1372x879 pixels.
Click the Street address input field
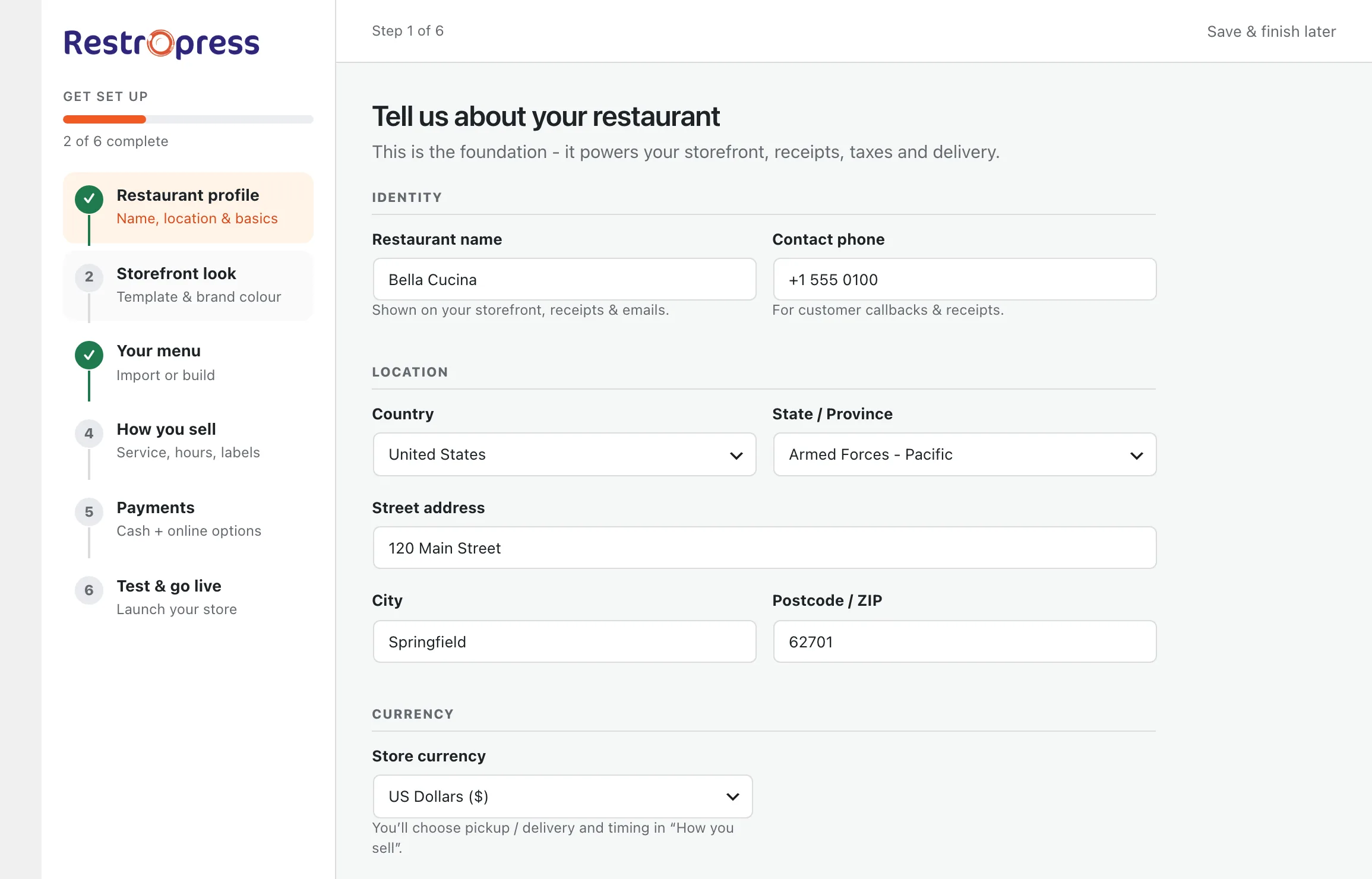tap(764, 548)
